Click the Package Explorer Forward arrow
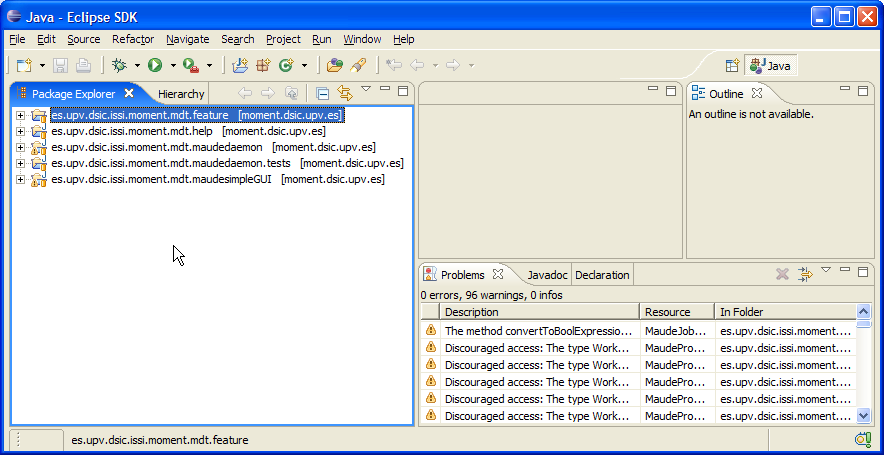 coord(268,93)
